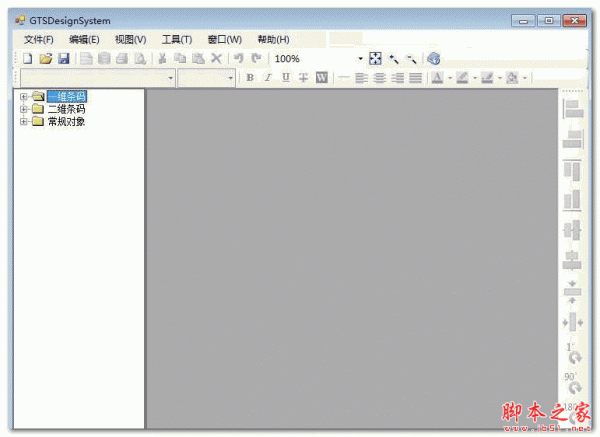Create a new document with the New icon
600x437 pixels.
click(28, 59)
